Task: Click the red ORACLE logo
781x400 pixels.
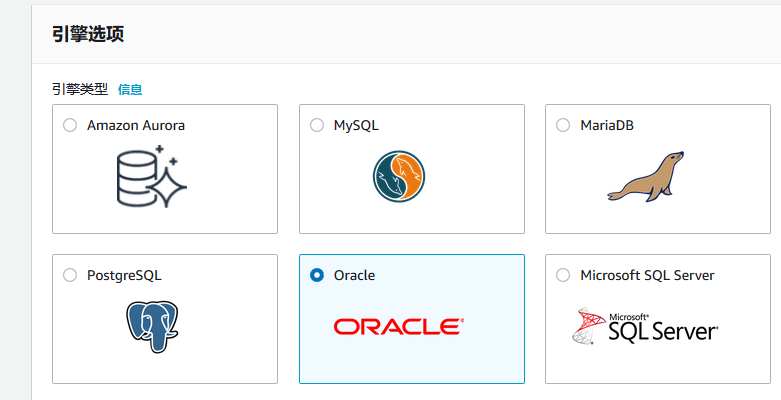Action: [398, 326]
